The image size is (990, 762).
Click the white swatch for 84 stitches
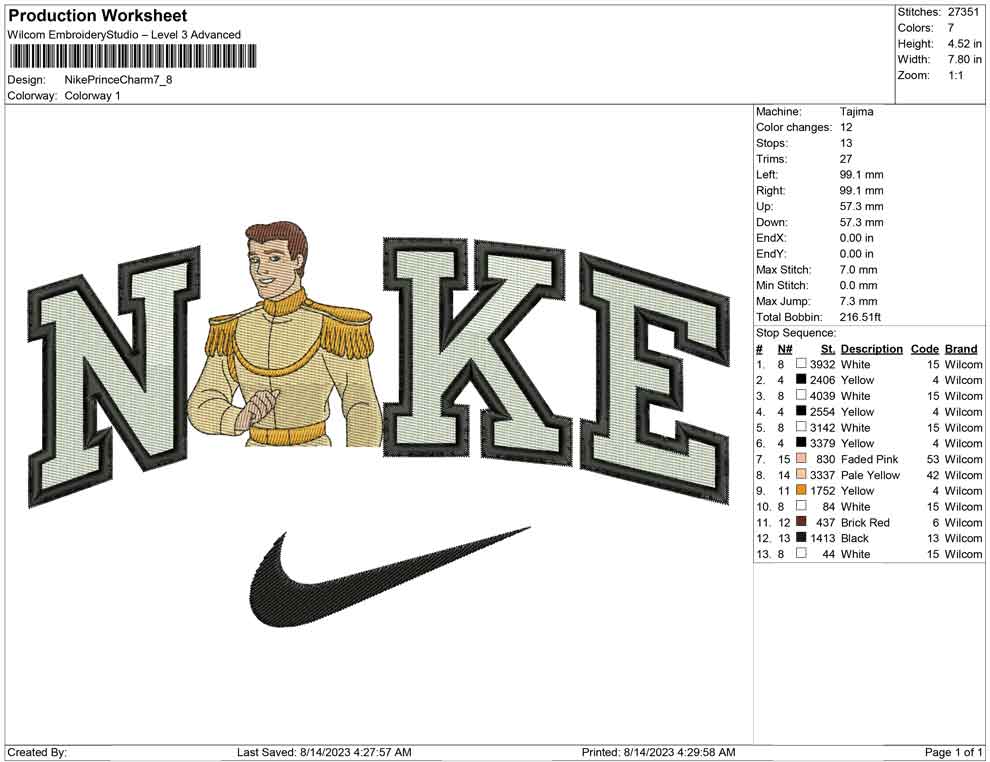point(801,506)
